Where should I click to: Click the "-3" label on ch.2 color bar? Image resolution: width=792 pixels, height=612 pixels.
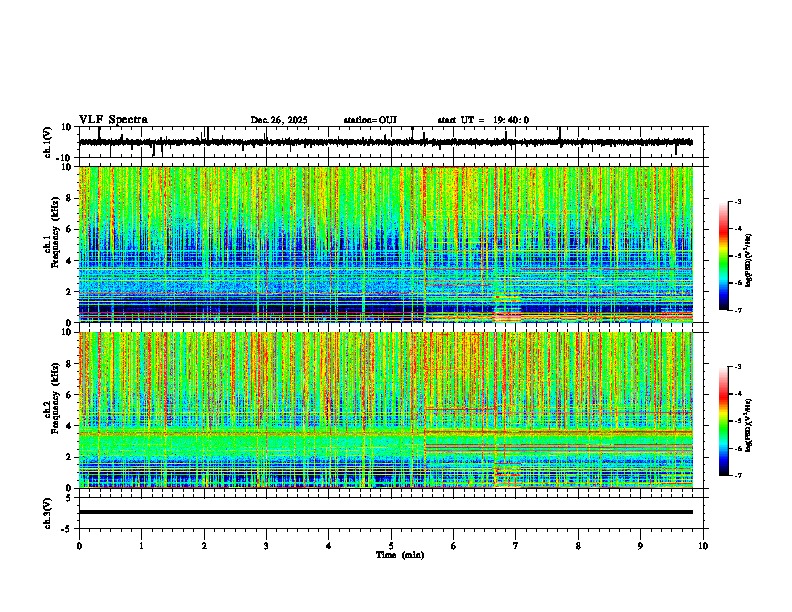738,367
